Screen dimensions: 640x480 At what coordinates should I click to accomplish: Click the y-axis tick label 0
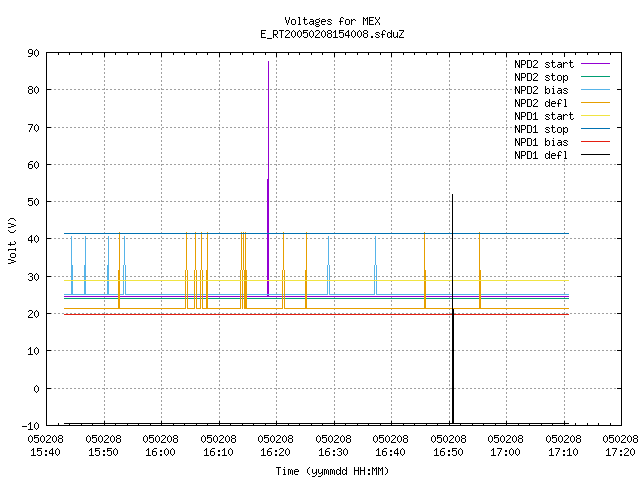click(36, 389)
